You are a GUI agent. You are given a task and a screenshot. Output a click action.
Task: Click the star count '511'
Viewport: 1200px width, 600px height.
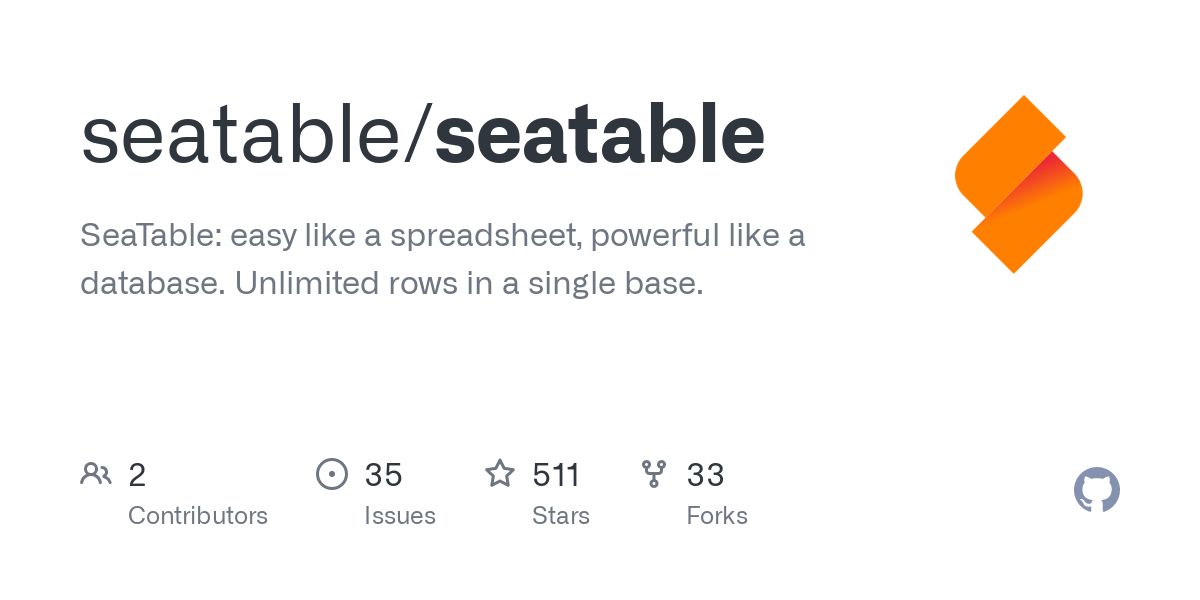556,475
